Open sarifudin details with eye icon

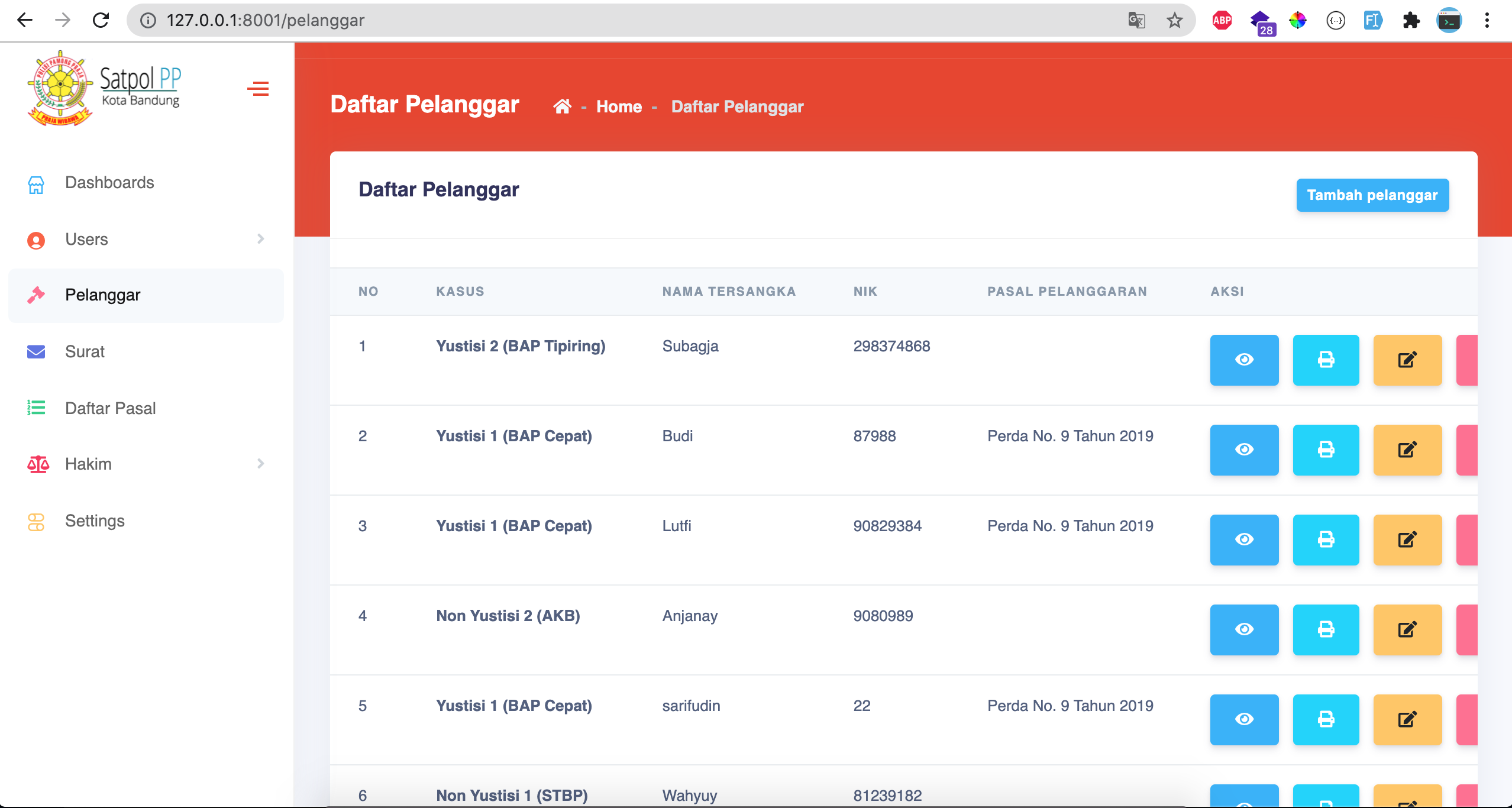[x=1244, y=719]
